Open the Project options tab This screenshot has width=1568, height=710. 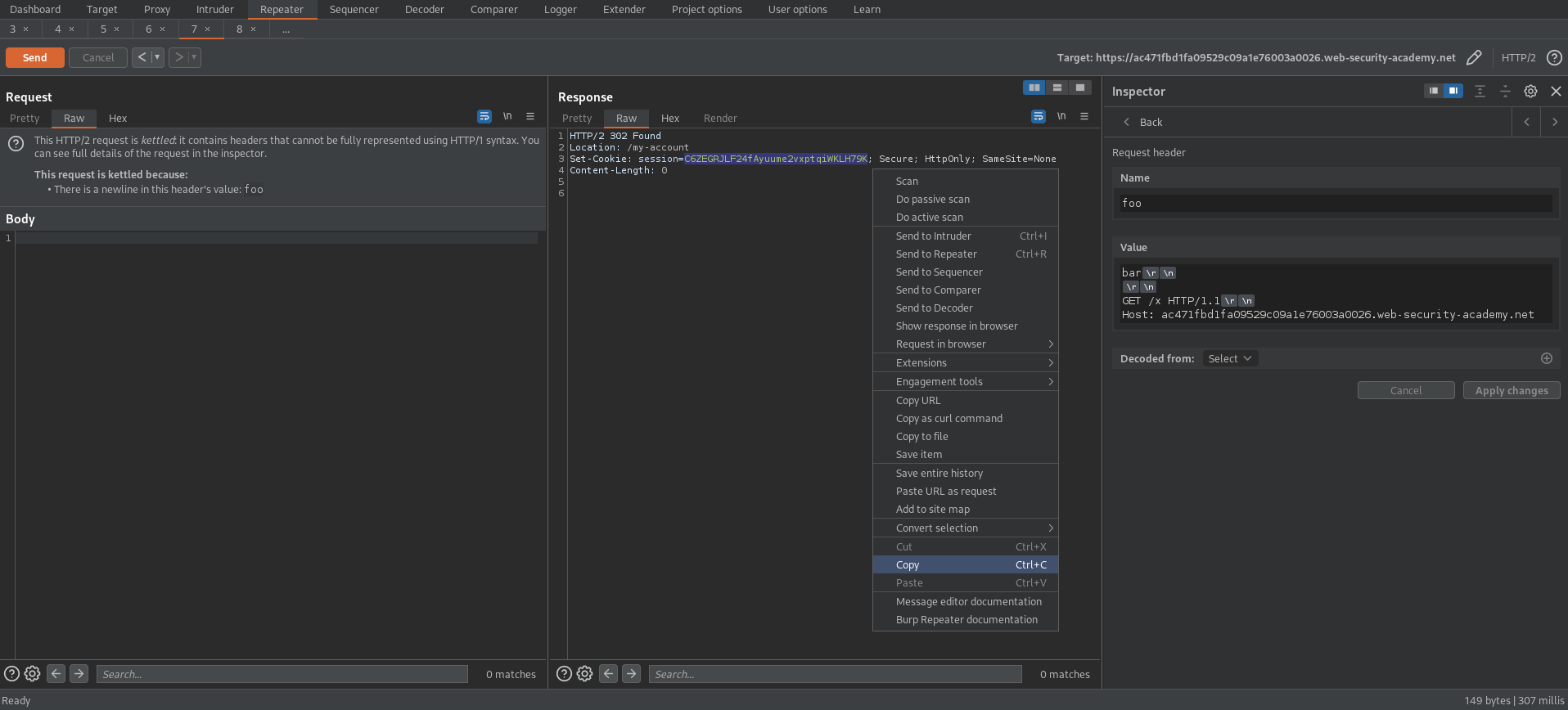tap(706, 9)
